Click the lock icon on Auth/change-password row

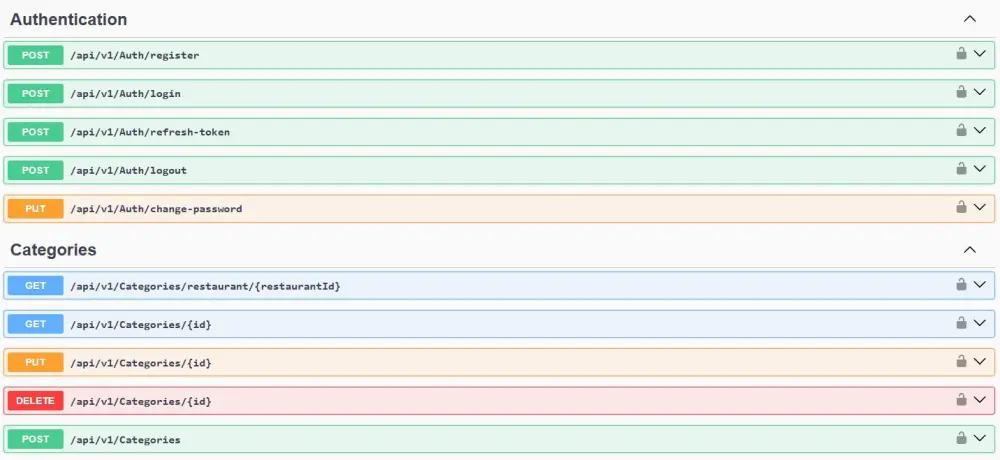click(961, 207)
